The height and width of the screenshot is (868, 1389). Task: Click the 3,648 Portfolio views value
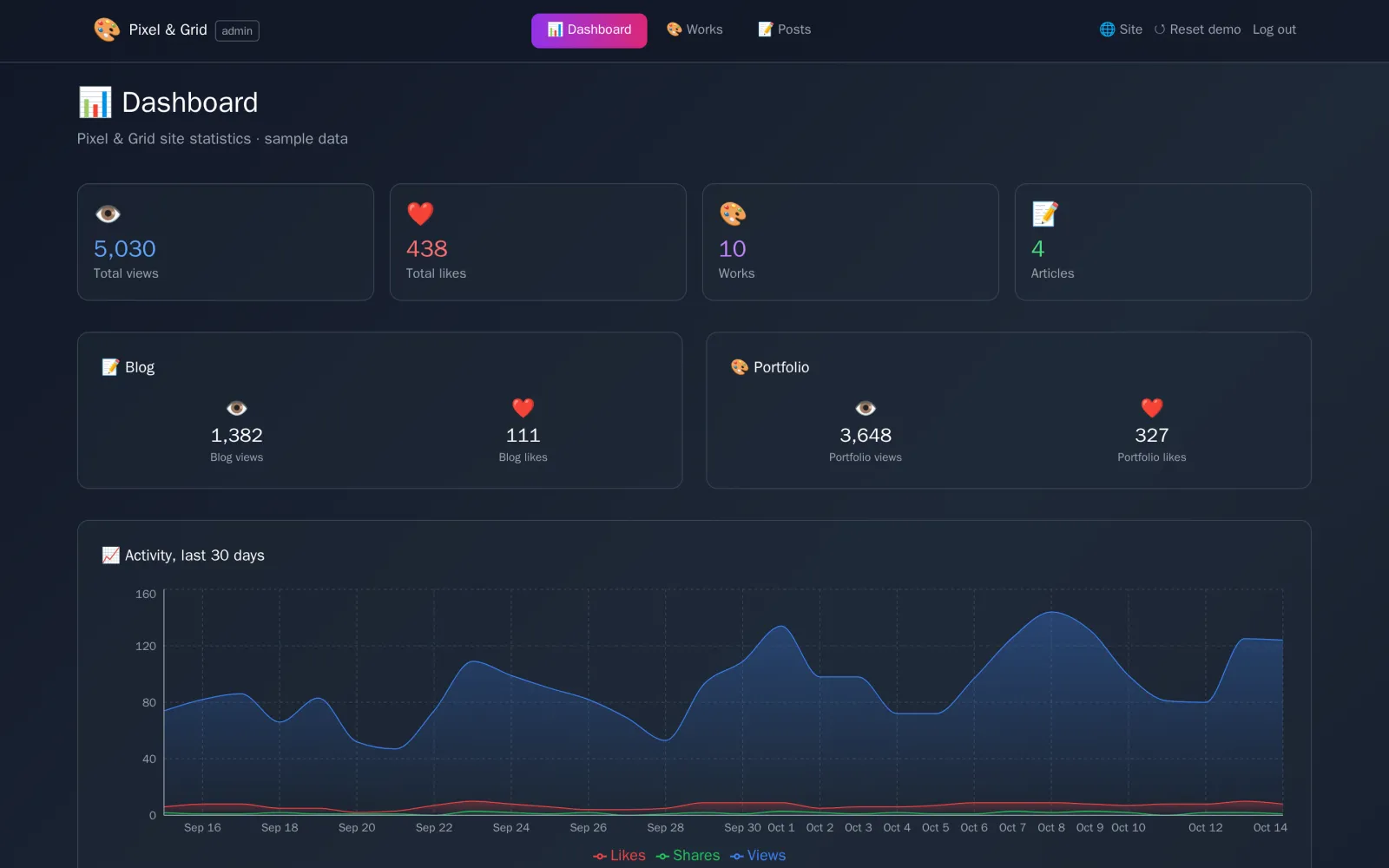coord(866,436)
